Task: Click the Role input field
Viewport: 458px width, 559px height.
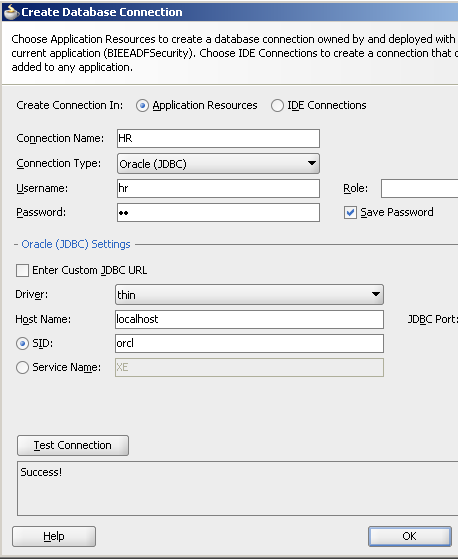Action: click(x=420, y=188)
